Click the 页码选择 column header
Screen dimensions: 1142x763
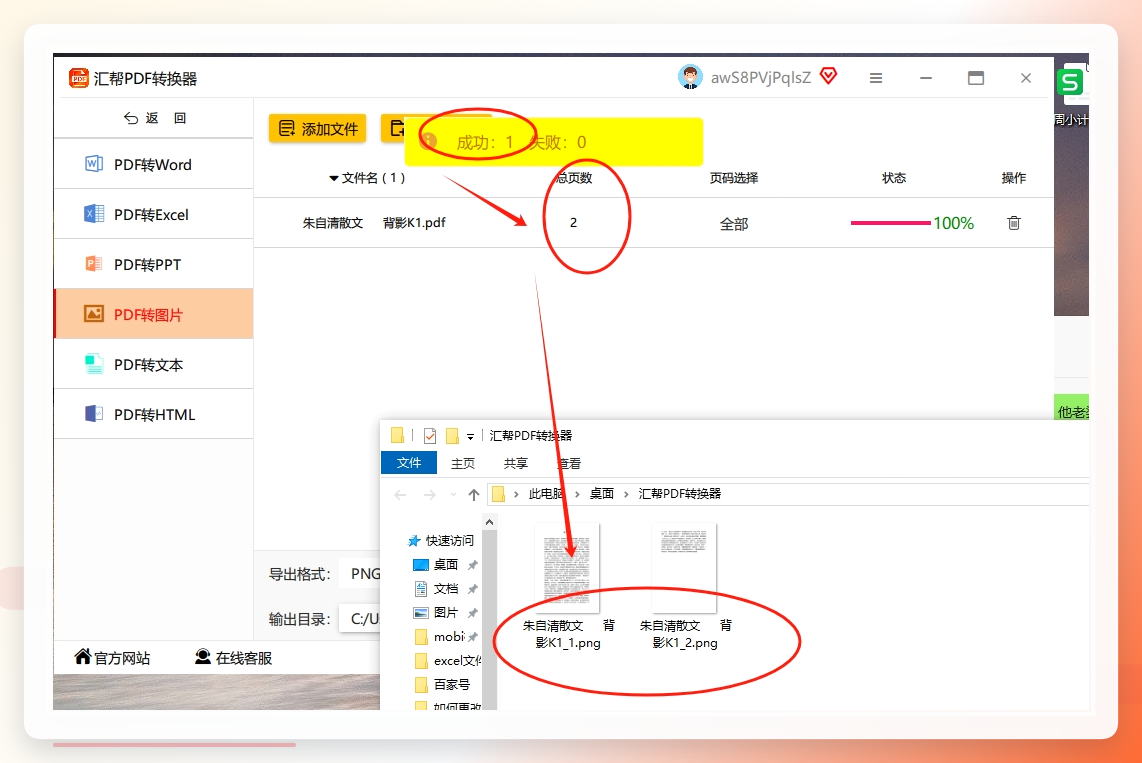tap(734, 178)
